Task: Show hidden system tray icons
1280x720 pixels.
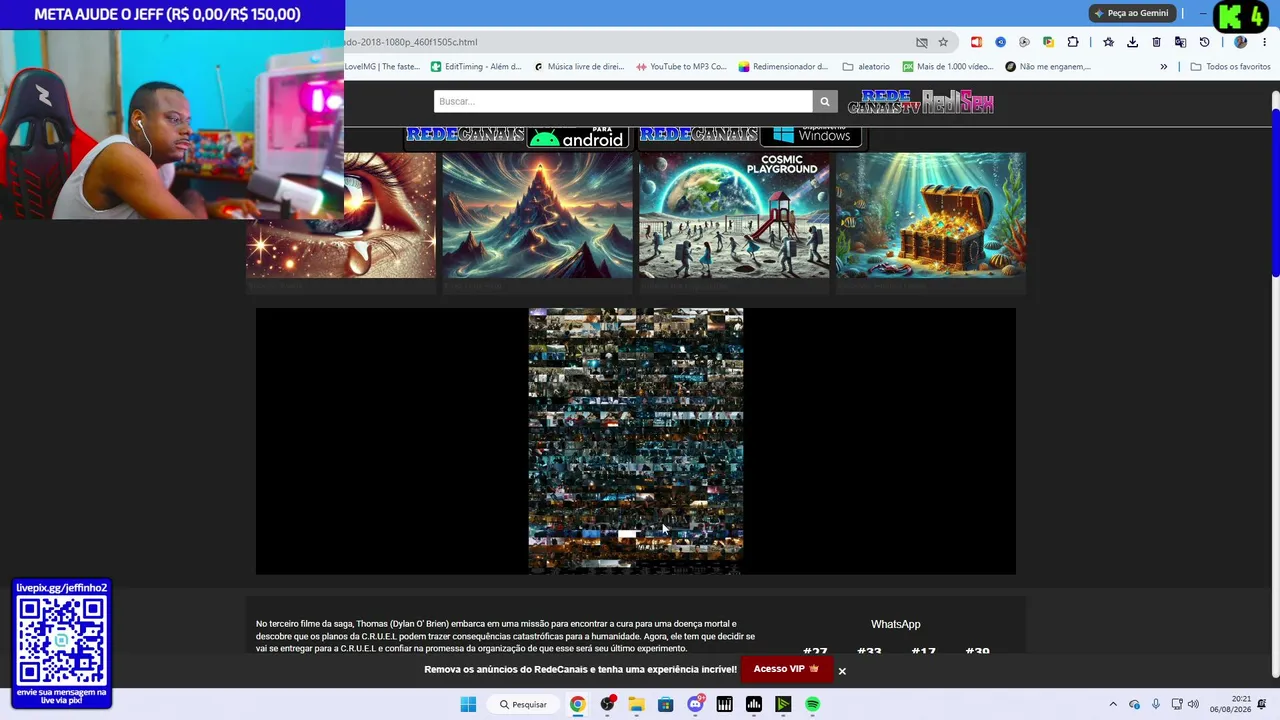Action: click(x=1113, y=704)
